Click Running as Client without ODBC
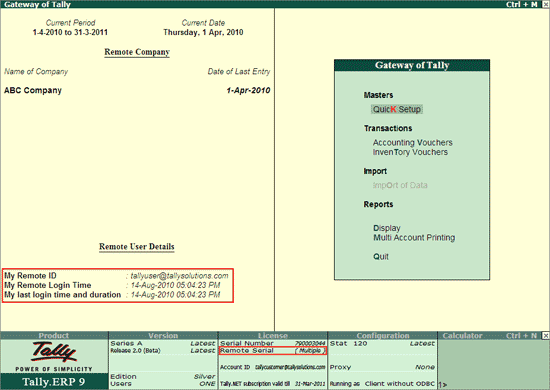Viewport: 550px width, 390px height. 382,384
